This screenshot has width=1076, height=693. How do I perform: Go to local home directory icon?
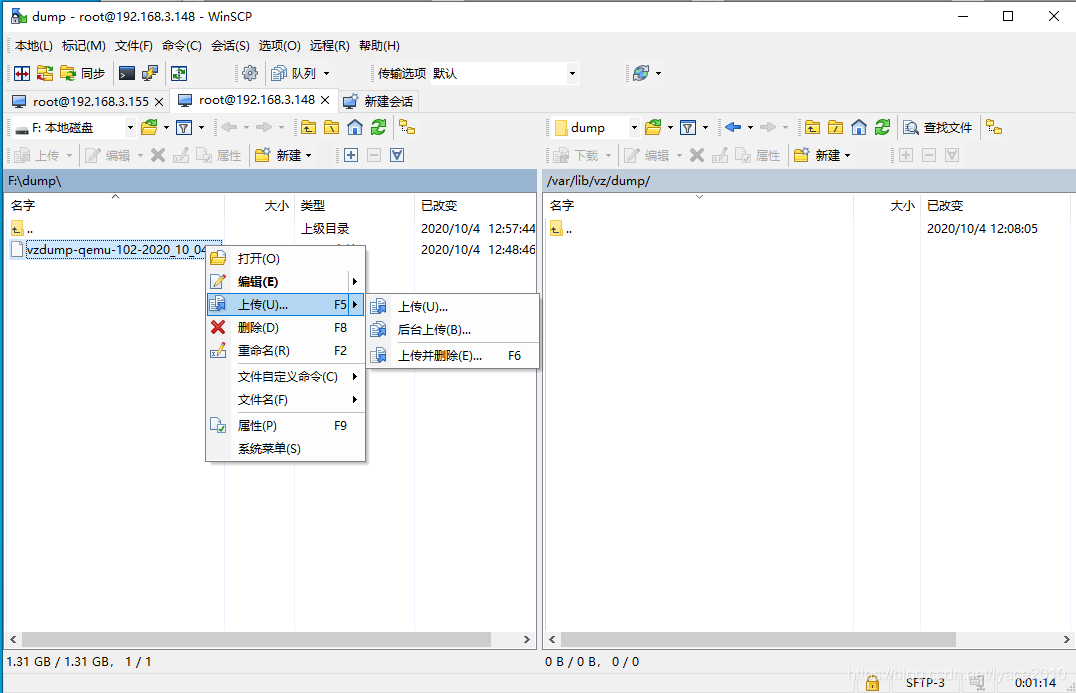(355, 128)
